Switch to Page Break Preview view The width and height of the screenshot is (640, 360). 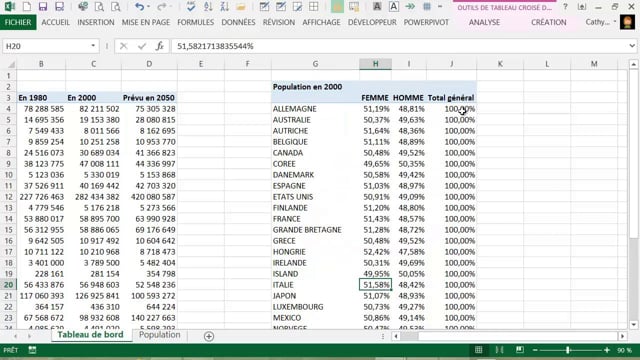click(x=520, y=350)
